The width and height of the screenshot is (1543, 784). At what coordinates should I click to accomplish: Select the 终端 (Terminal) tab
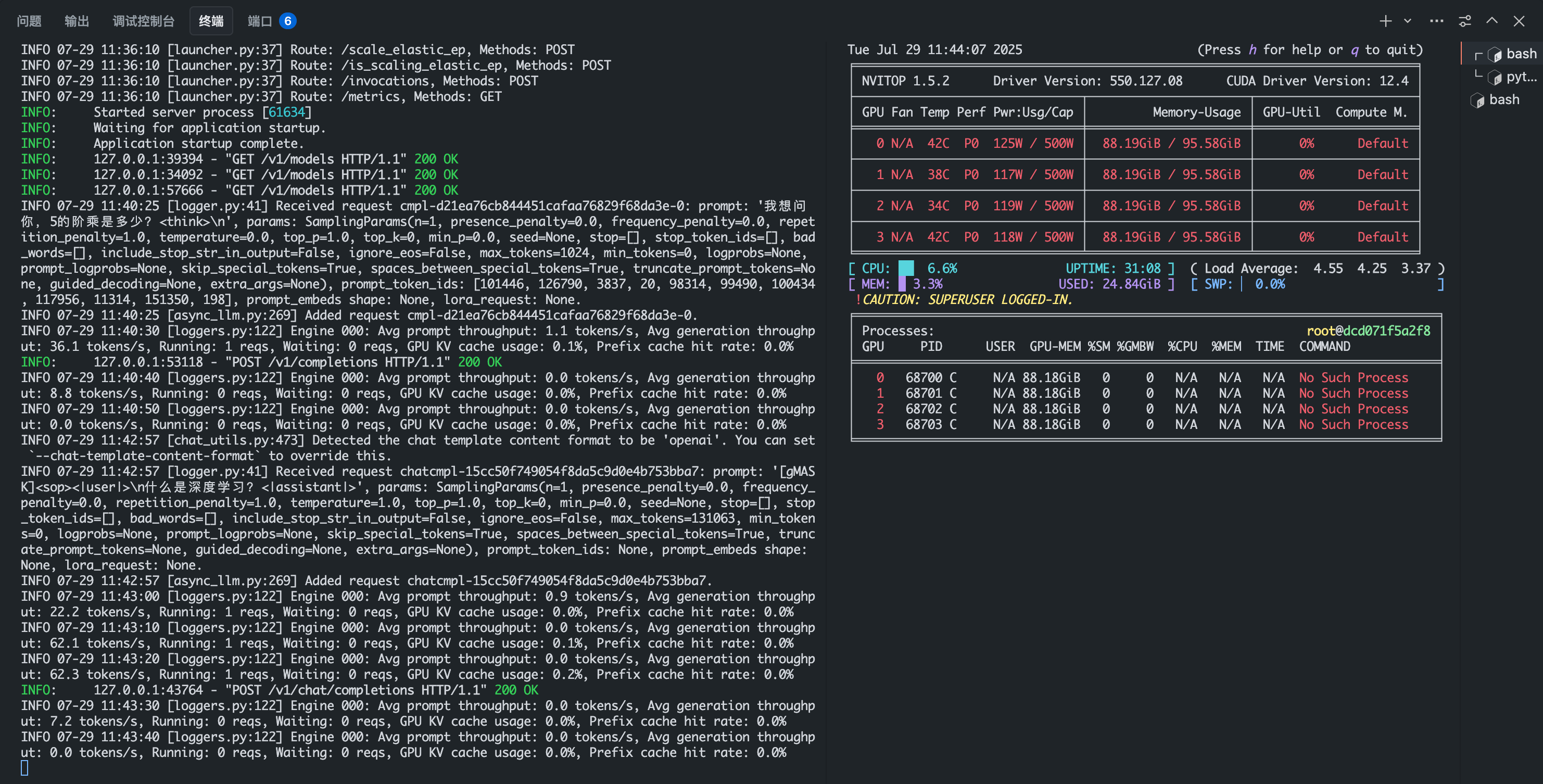pos(211,21)
